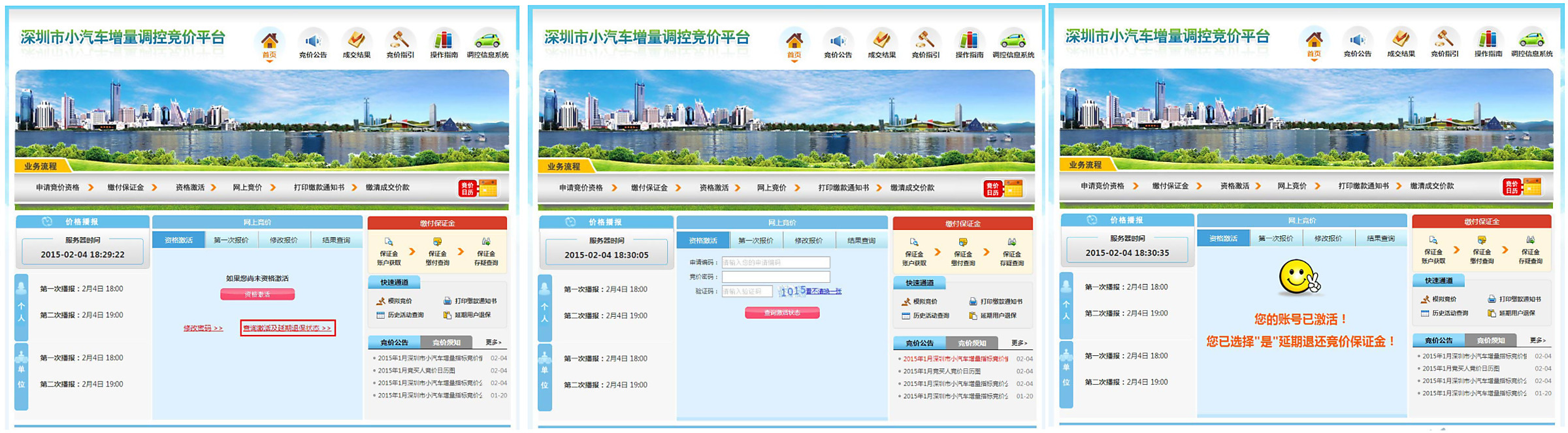Click 历史活动查询 shortcut on 18:30:05 page
This screenshot has height=433, width=1568.
pos(925,315)
